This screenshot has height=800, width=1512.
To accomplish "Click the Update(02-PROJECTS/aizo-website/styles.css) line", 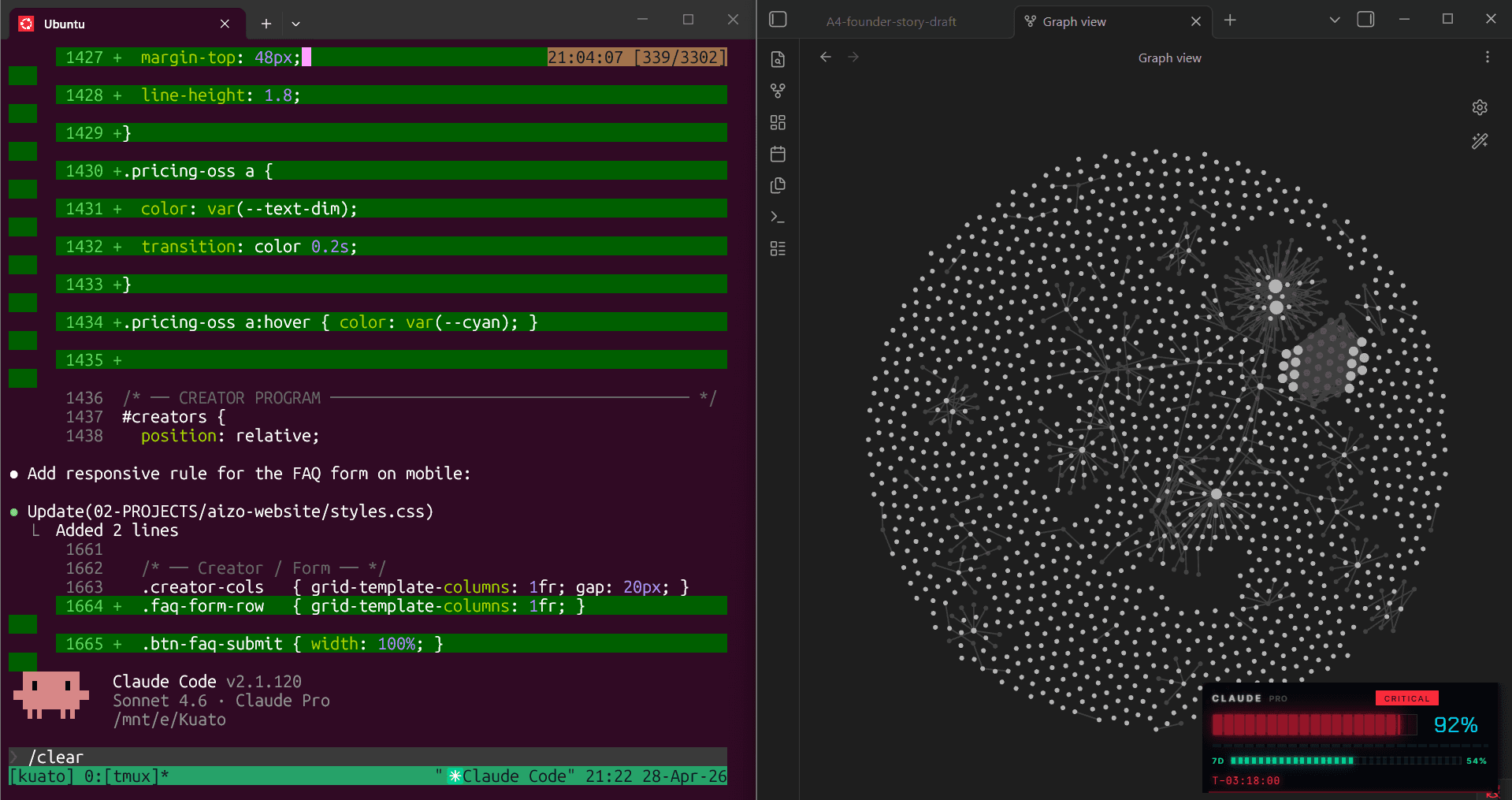I will [x=230, y=512].
